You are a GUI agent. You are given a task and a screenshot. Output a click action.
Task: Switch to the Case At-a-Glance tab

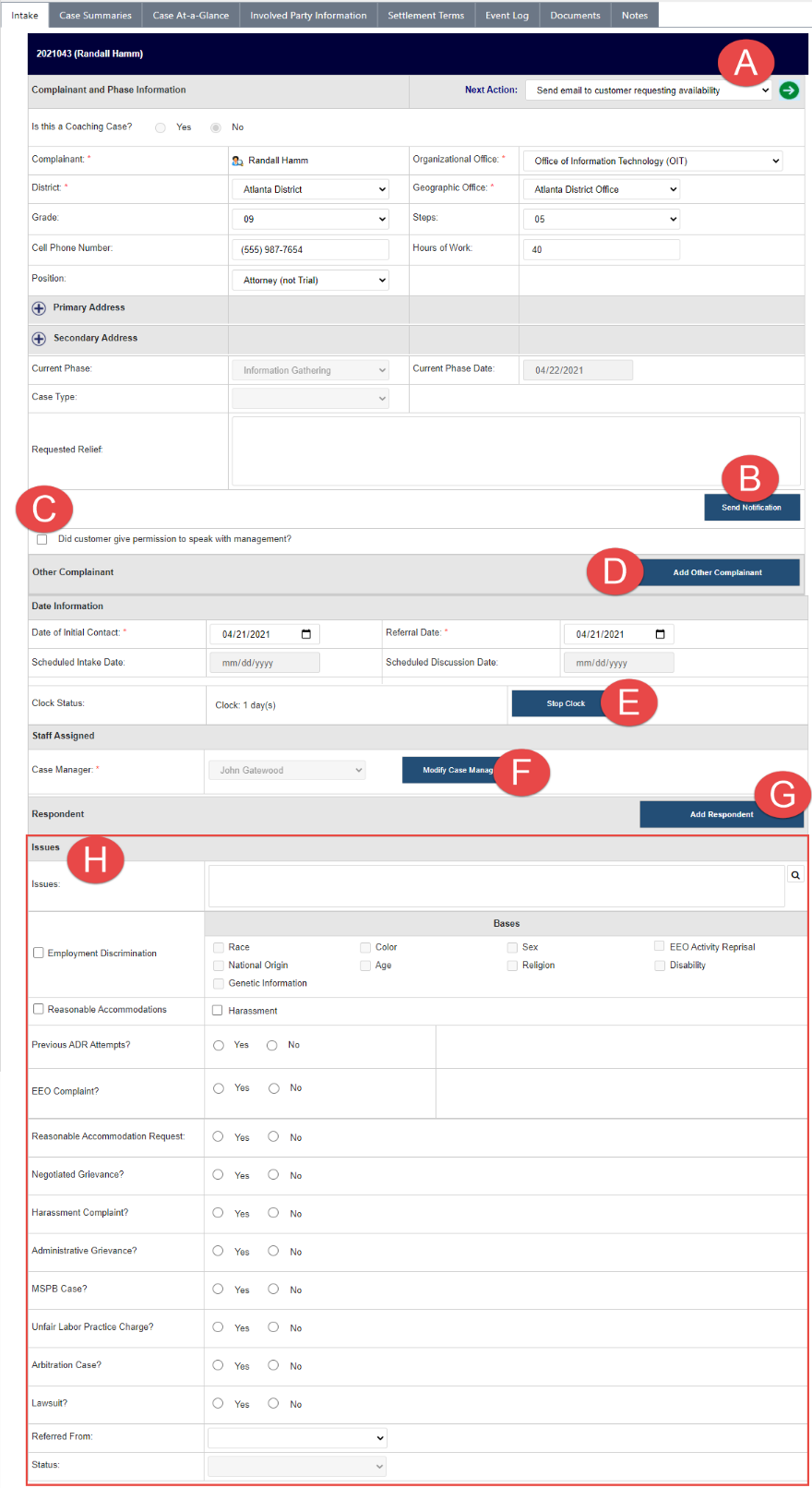(x=191, y=15)
